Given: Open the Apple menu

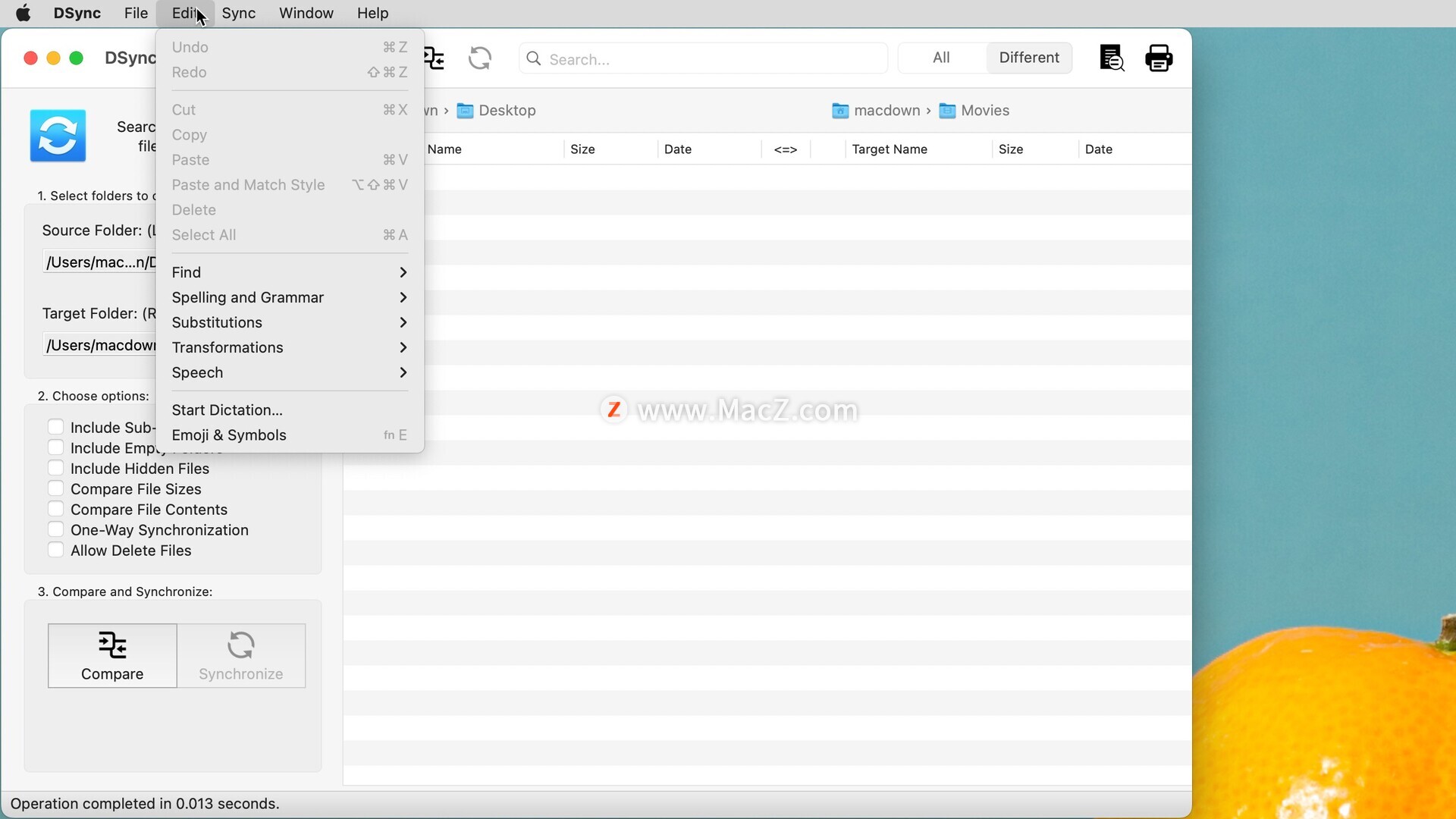Looking at the screenshot, I should point(24,13).
